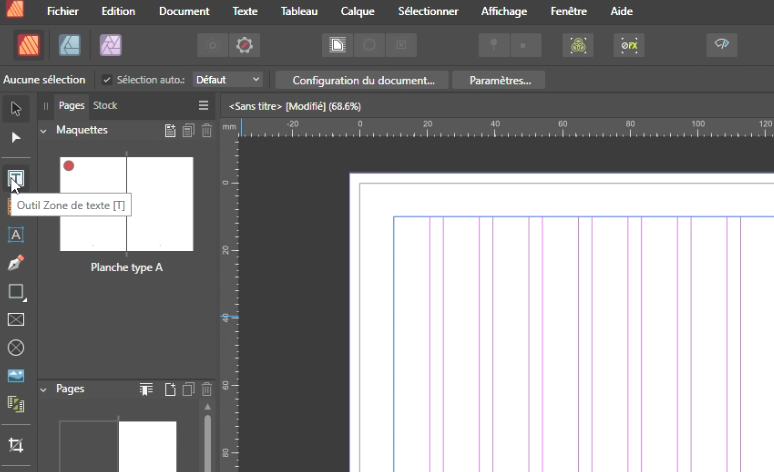This screenshot has height=472, width=774.
Task: Switch to Affinity Designer persona
Action: pos(69,45)
